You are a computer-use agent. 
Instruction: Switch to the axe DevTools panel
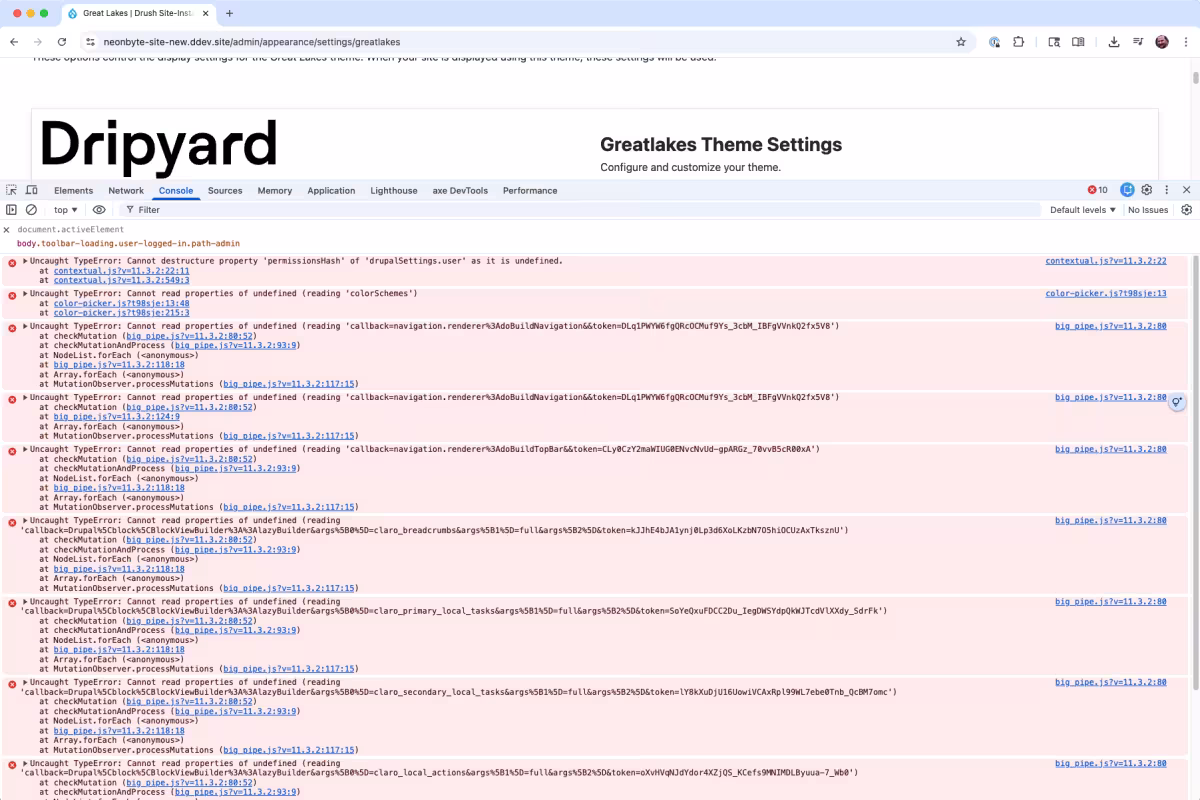(460, 190)
